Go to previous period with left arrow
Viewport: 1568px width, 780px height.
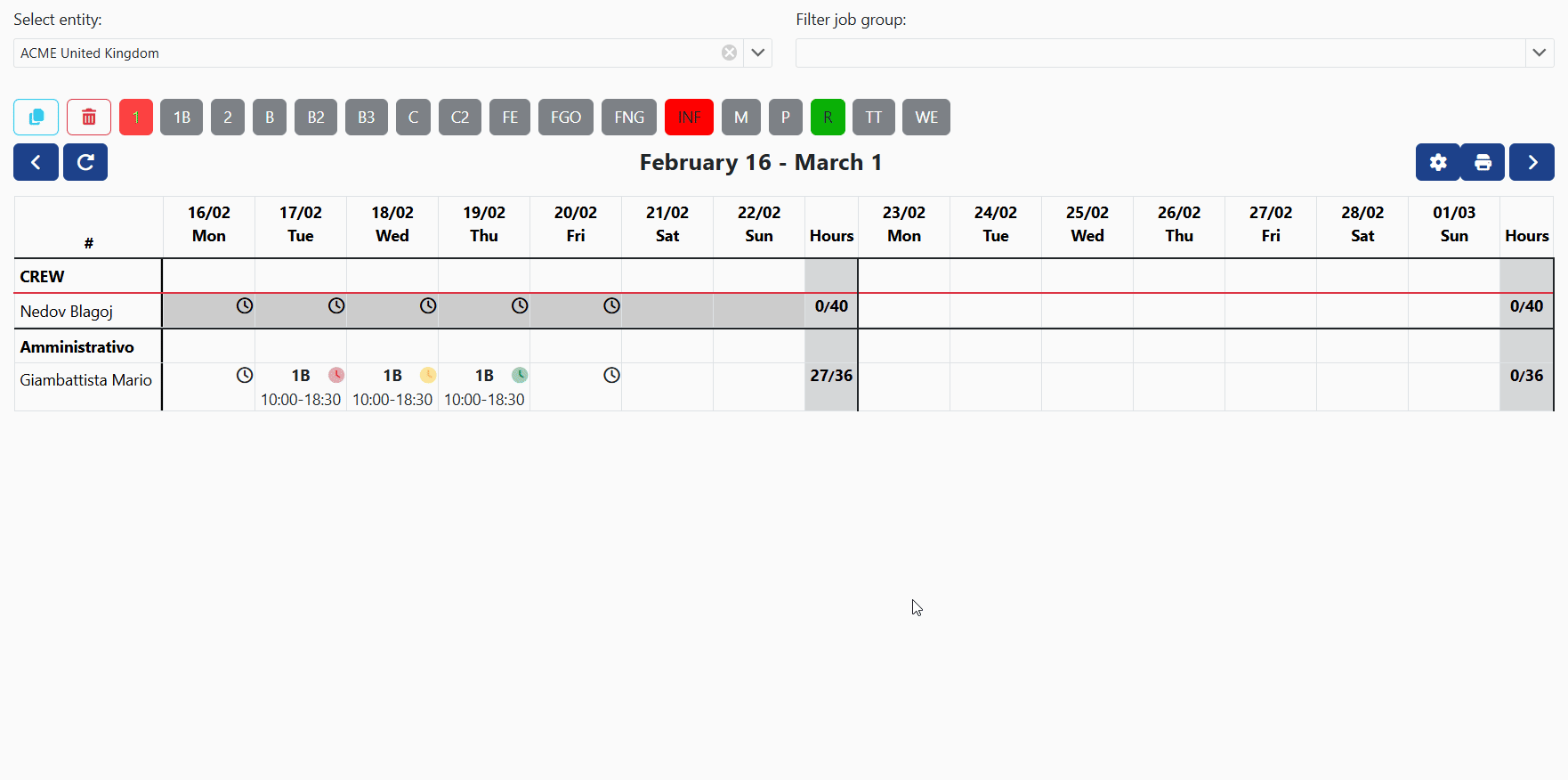pos(36,162)
